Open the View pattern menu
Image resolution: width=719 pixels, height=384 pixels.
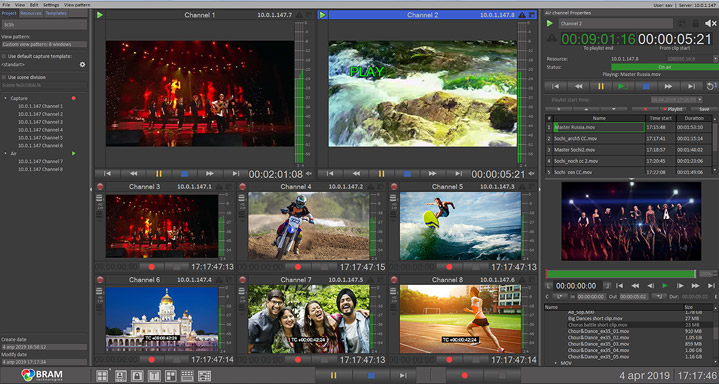click(77, 5)
